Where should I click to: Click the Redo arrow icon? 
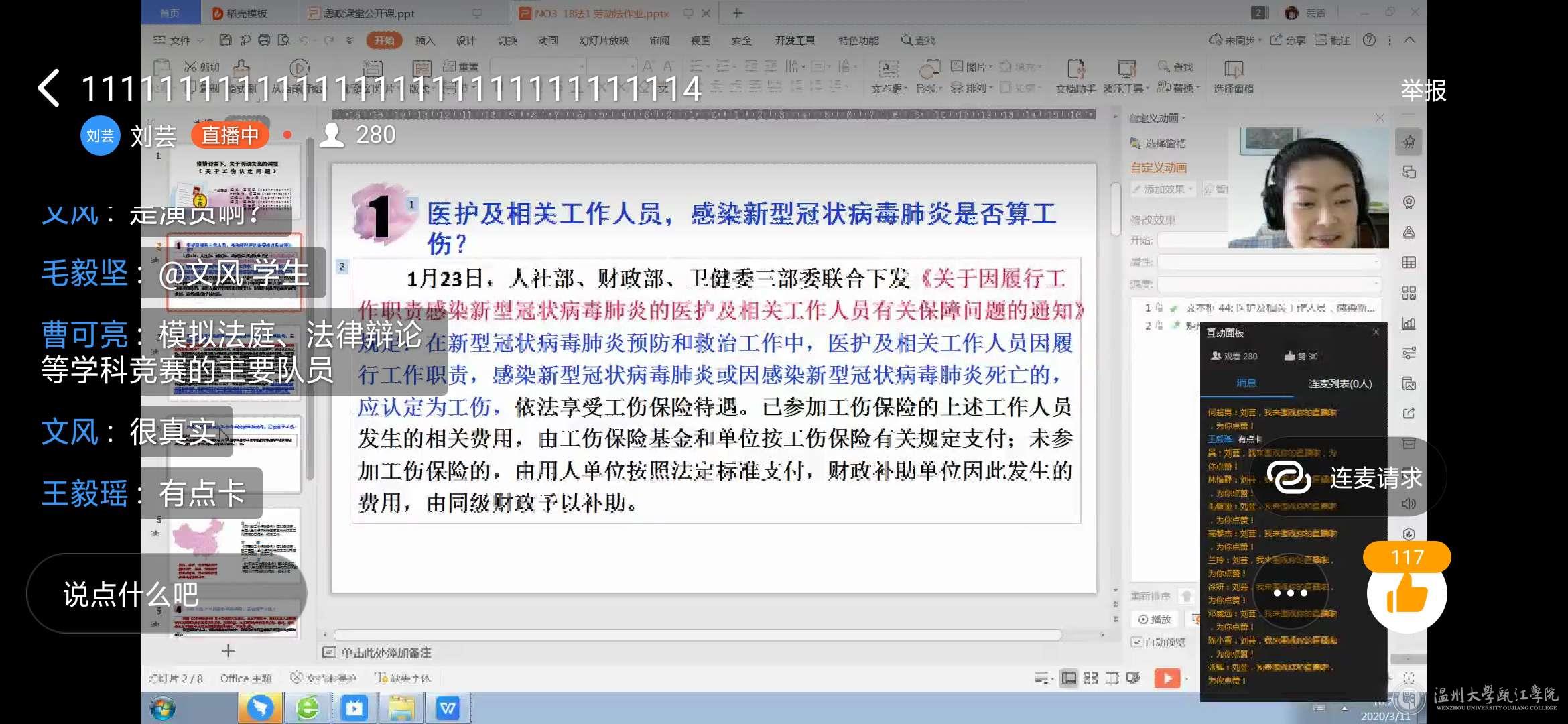tap(329, 40)
